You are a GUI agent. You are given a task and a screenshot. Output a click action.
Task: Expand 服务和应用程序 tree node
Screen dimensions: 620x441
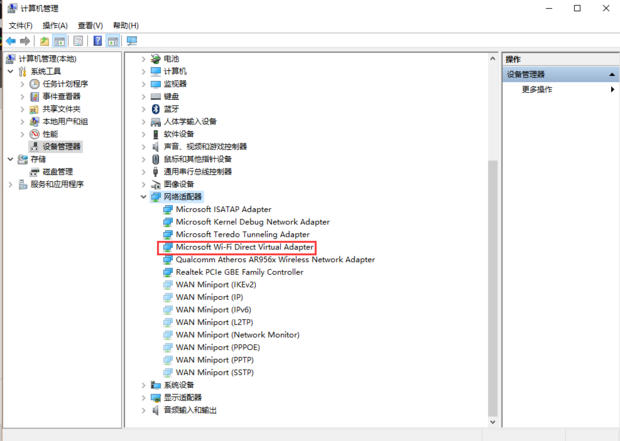pyautogui.click(x=11, y=184)
